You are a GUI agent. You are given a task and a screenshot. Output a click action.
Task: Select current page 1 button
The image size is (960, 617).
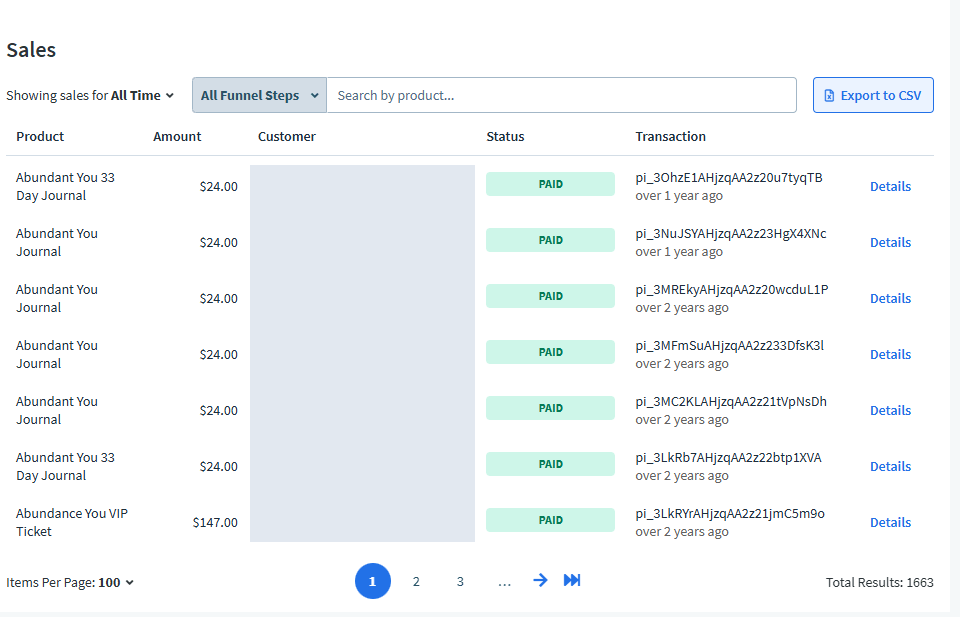click(373, 581)
